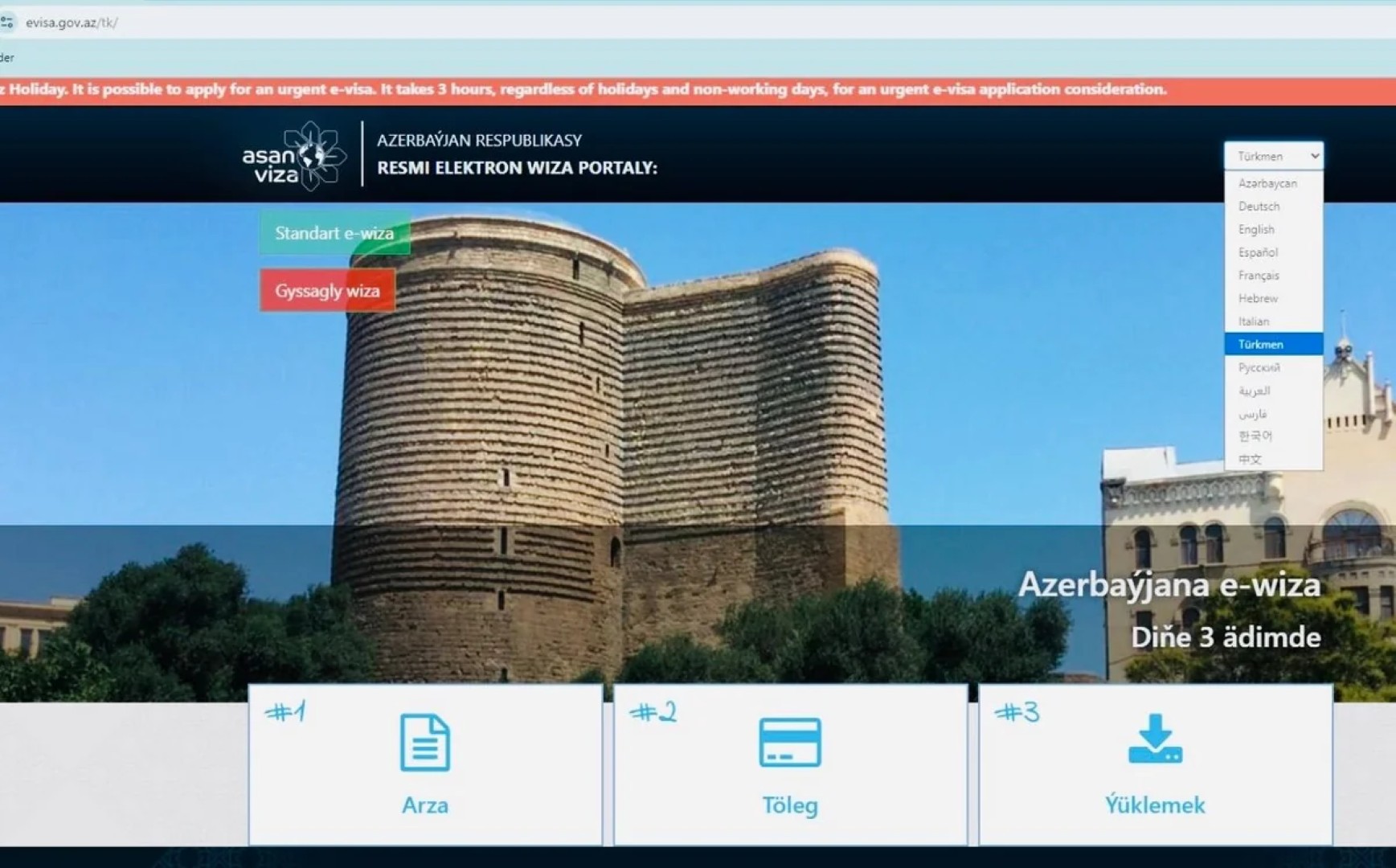The height and width of the screenshot is (868, 1396).
Task: Click the Arza document icon
Action: [x=424, y=742]
